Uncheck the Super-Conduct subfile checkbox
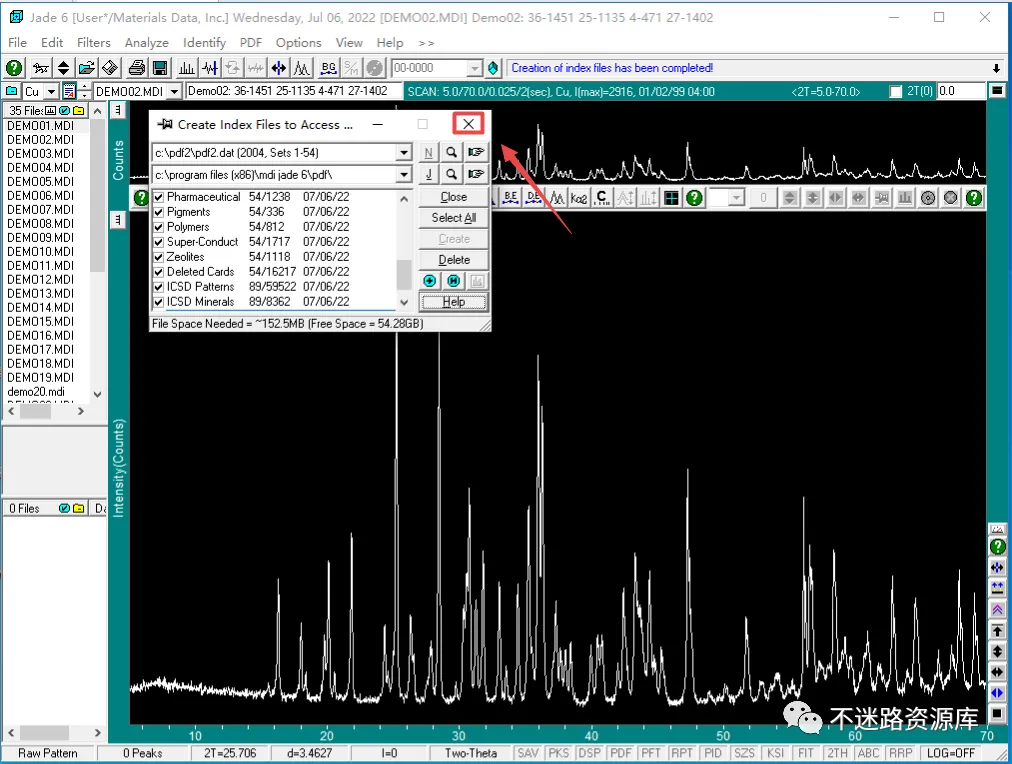 click(x=159, y=242)
